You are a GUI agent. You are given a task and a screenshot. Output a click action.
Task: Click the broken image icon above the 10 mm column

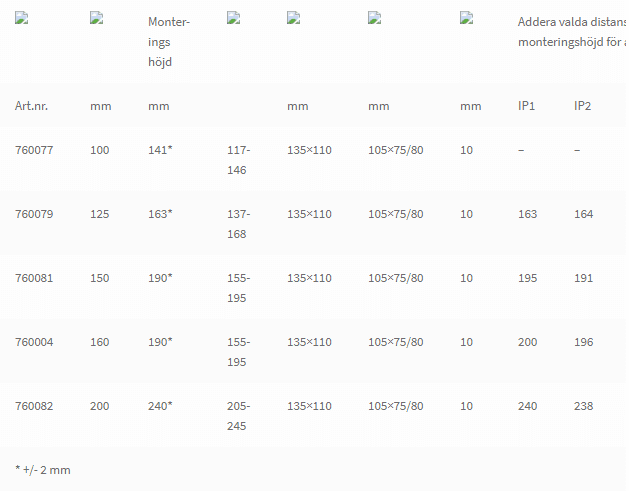(x=466, y=18)
